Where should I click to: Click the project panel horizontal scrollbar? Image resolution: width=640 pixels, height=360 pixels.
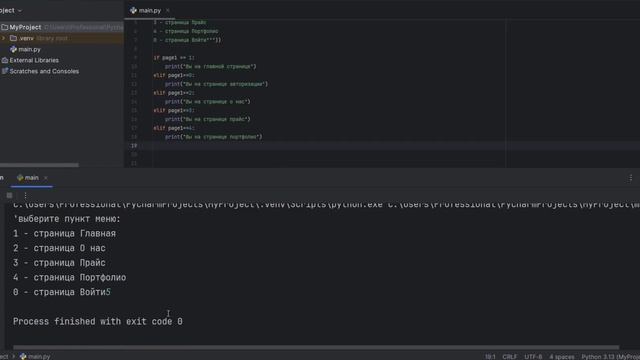point(39,165)
